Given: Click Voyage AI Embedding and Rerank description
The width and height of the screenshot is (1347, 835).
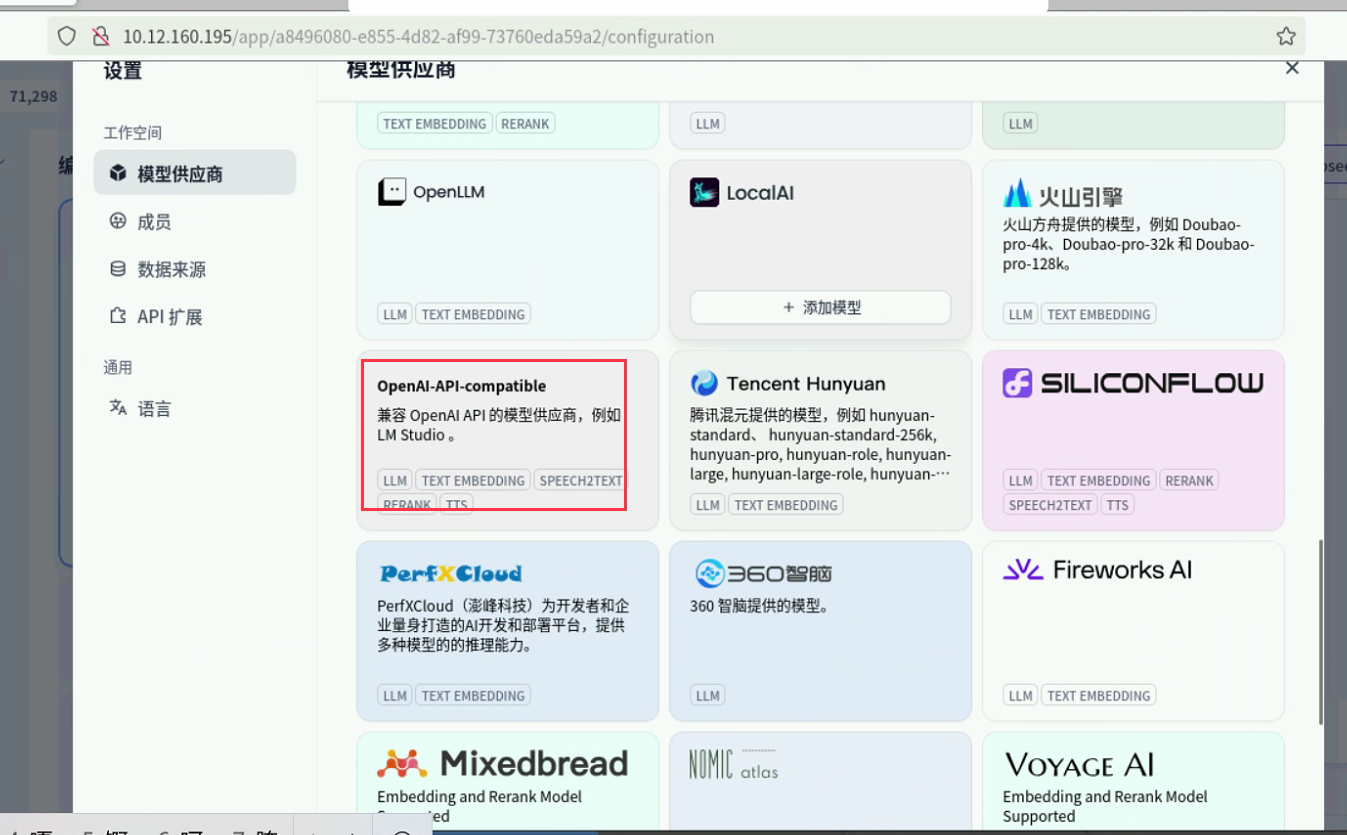Looking at the screenshot, I should [x=1105, y=806].
